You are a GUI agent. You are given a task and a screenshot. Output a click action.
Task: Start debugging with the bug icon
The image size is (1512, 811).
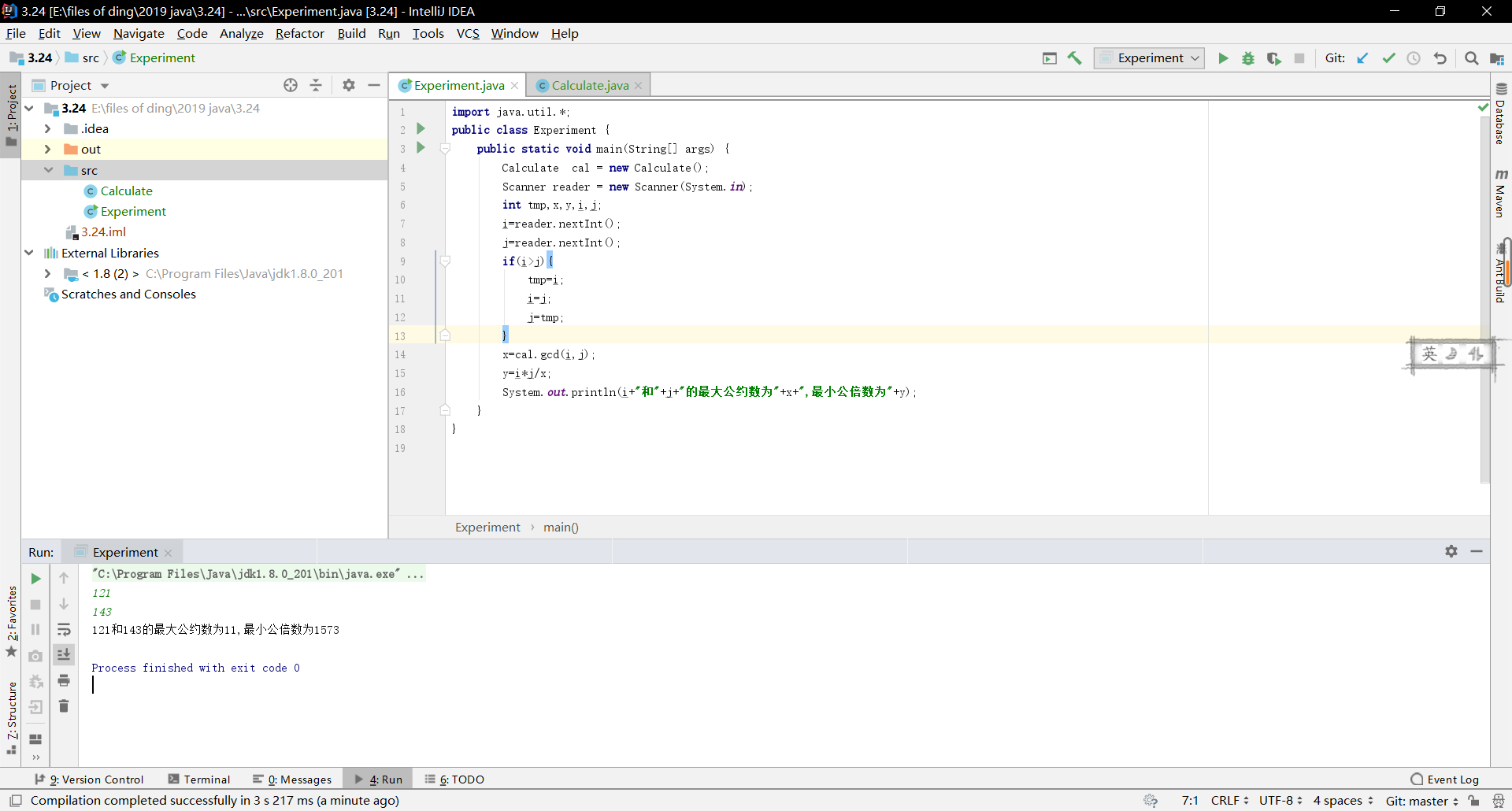[1248, 58]
